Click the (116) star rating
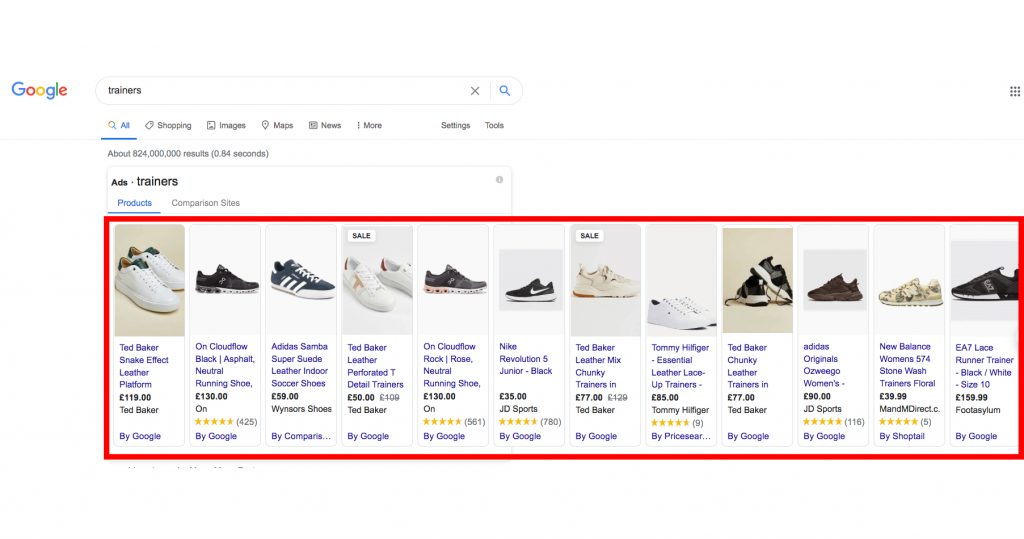This screenshot has height=539, width=1024. (x=834, y=422)
